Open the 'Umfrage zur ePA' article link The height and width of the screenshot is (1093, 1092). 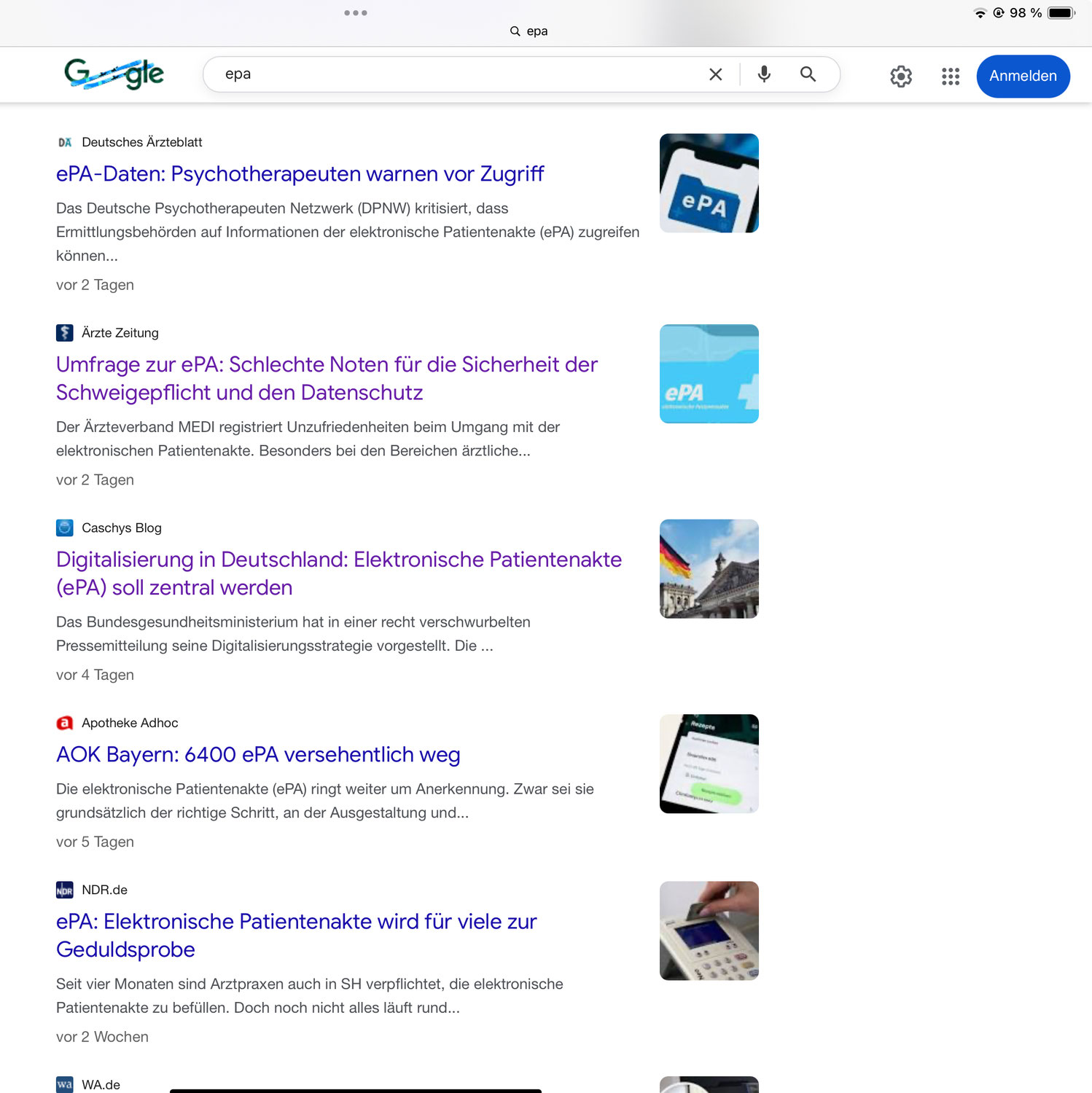pyautogui.click(x=327, y=379)
